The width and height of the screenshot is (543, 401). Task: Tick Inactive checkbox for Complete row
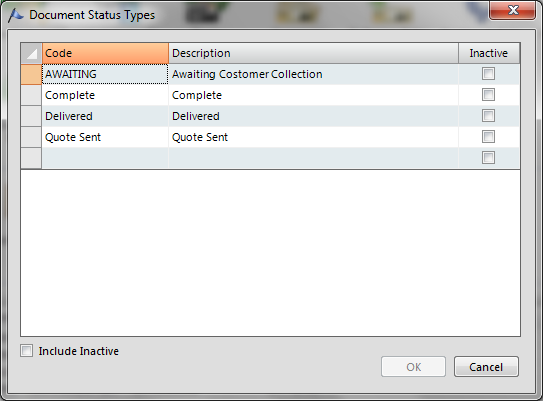488,95
